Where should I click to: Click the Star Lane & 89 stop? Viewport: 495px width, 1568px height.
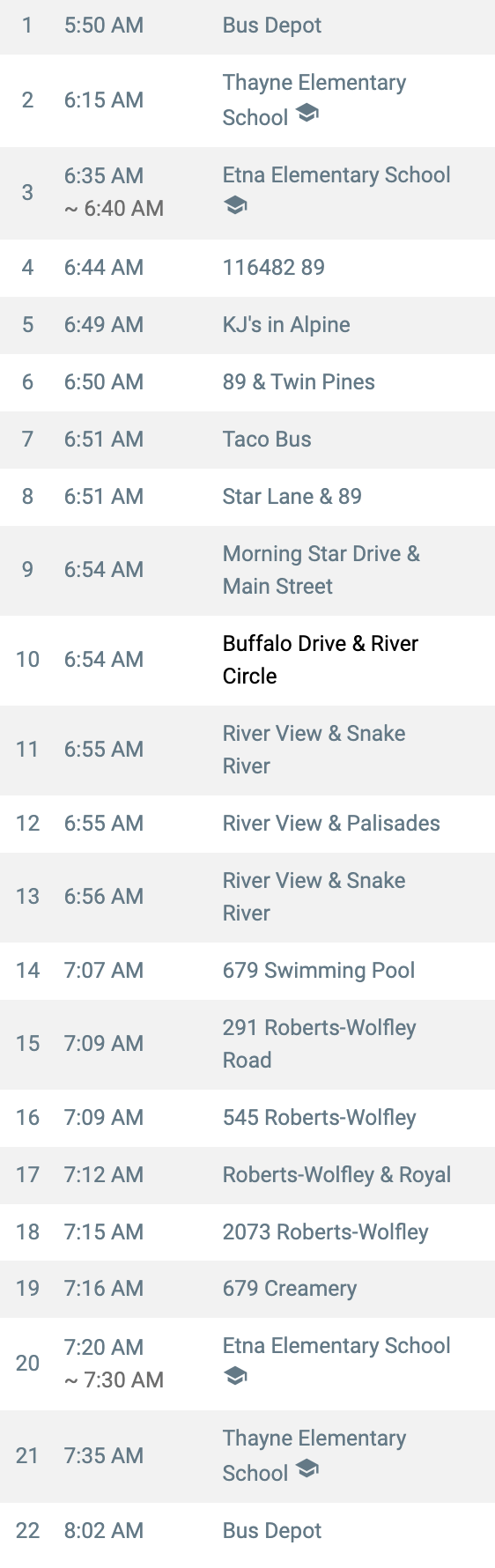(247, 497)
